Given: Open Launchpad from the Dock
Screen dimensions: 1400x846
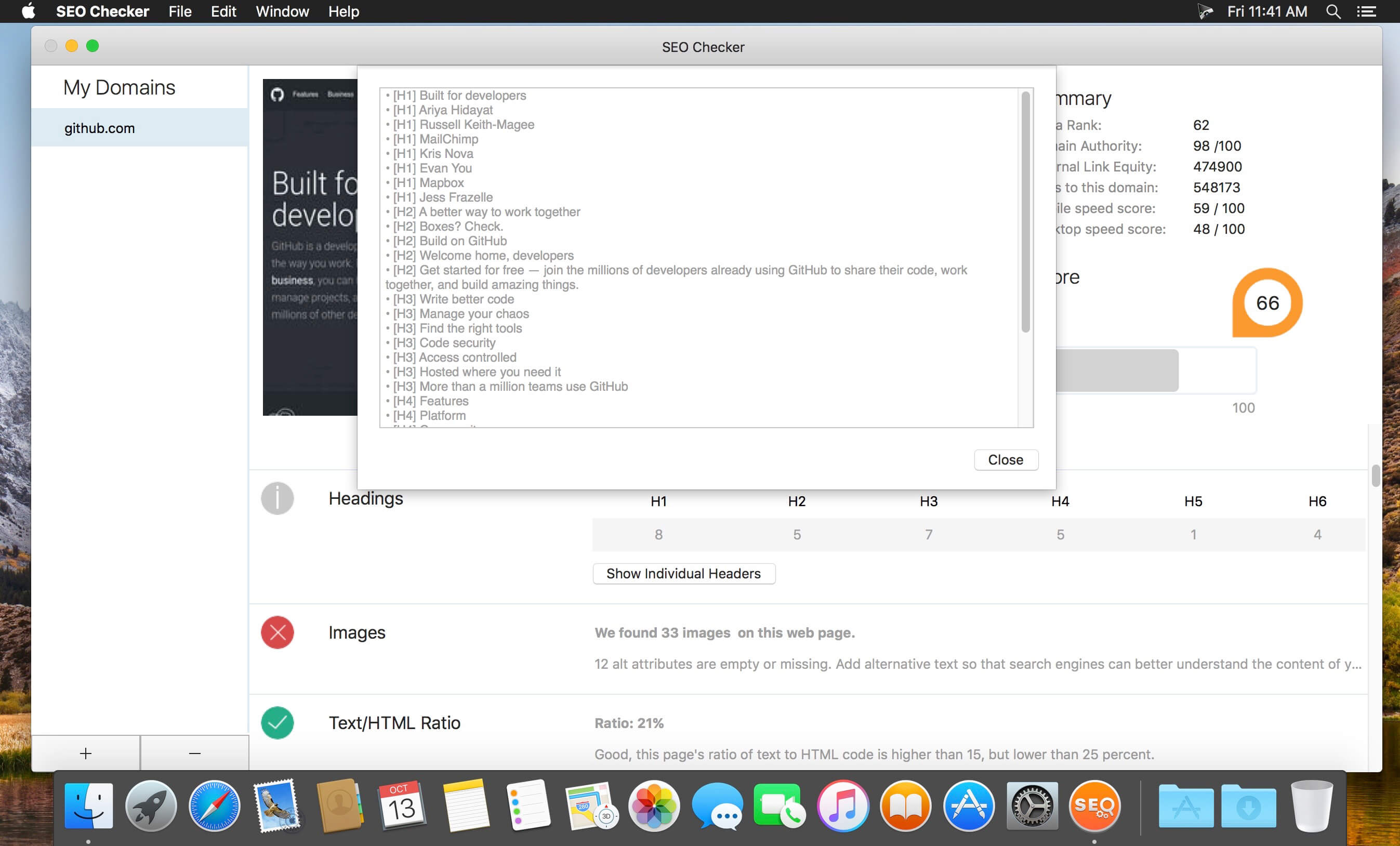Looking at the screenshot, I should click(151, 805).
